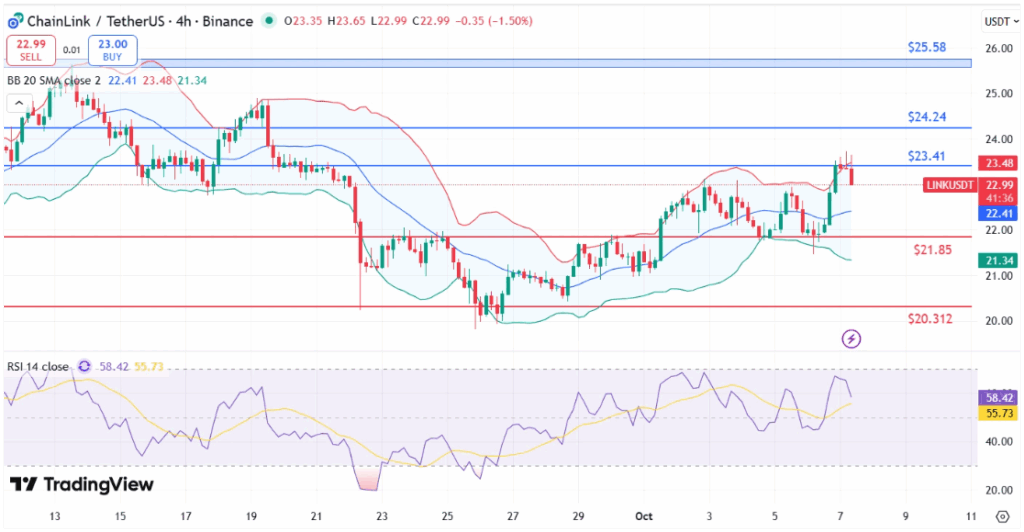Click the RSI refresh circular icon

pyautogui.click(x=84, y=367)
